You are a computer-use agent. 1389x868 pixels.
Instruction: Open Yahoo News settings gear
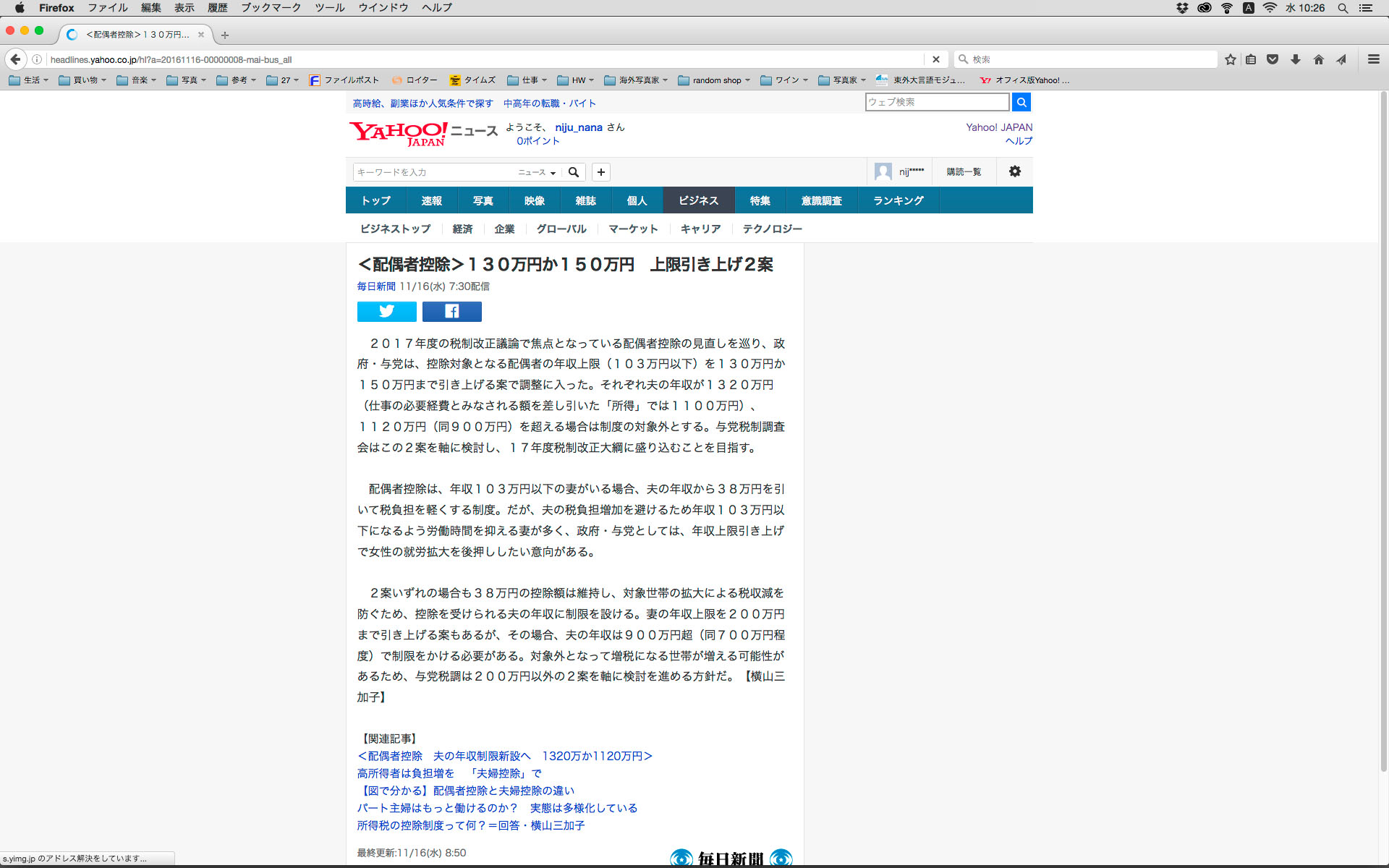coord(1015,171)
